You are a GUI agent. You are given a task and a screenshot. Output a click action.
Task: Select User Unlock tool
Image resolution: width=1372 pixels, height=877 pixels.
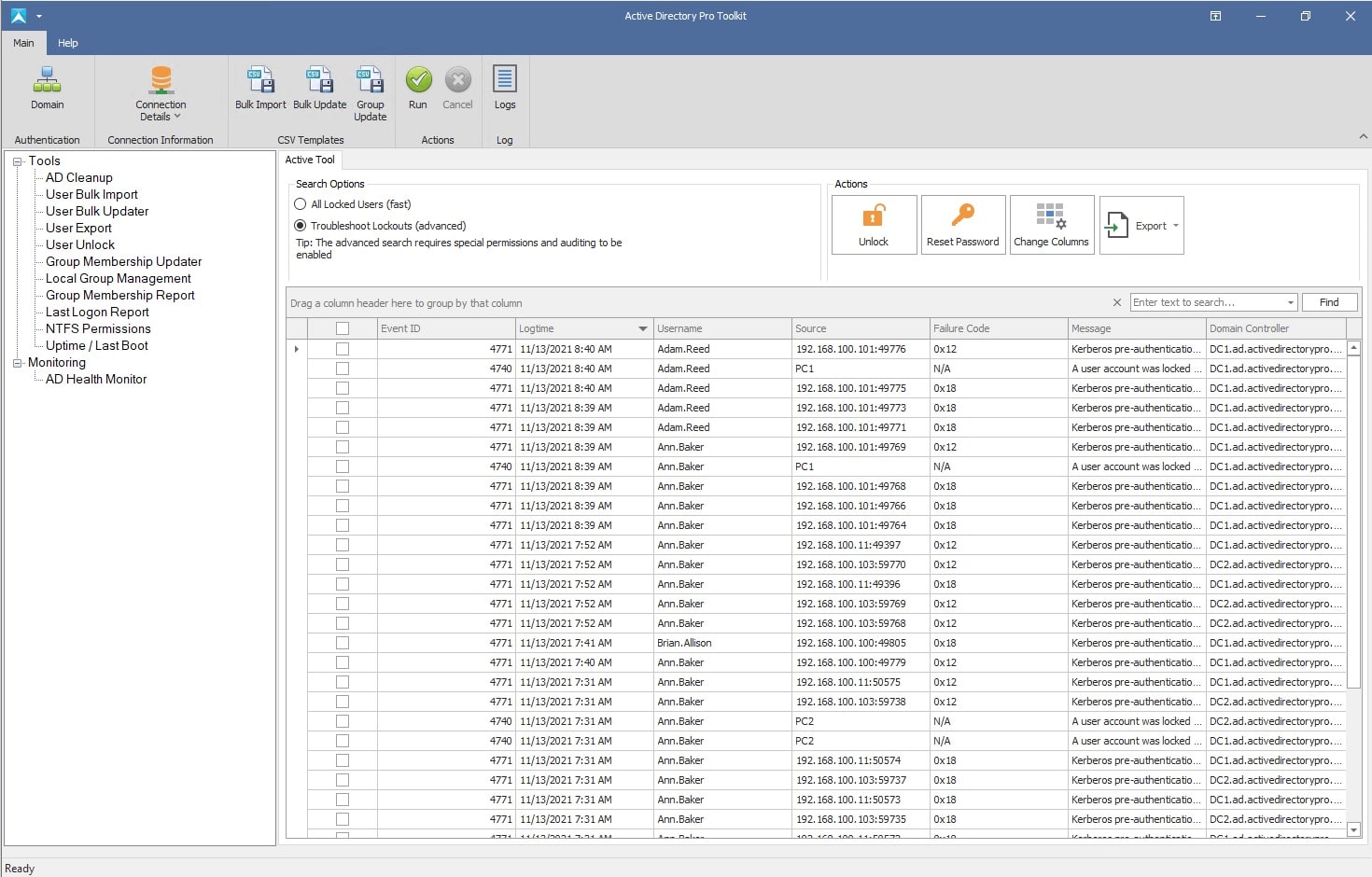click(80, 244)
